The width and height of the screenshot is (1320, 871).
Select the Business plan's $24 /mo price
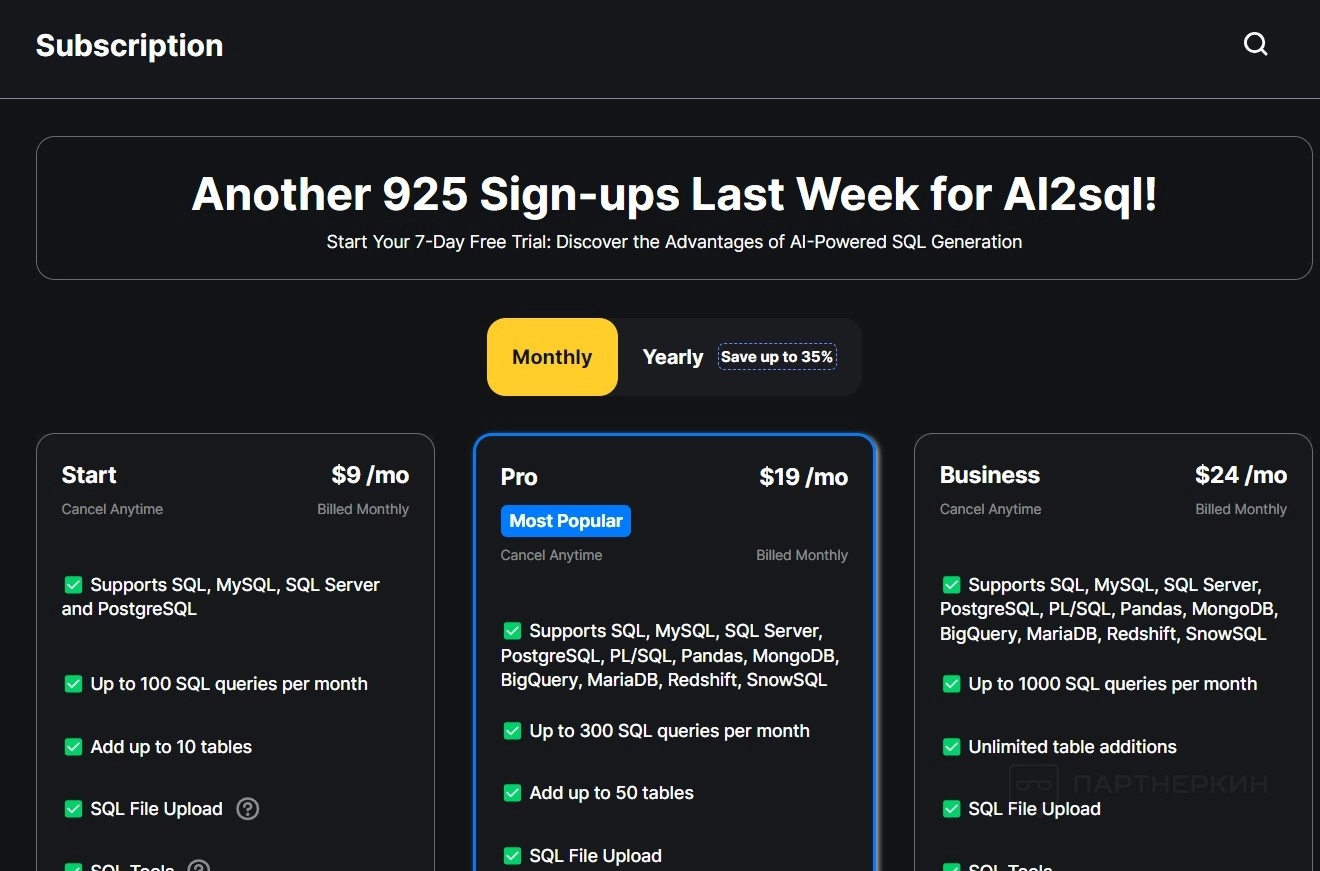[1240, 475]
